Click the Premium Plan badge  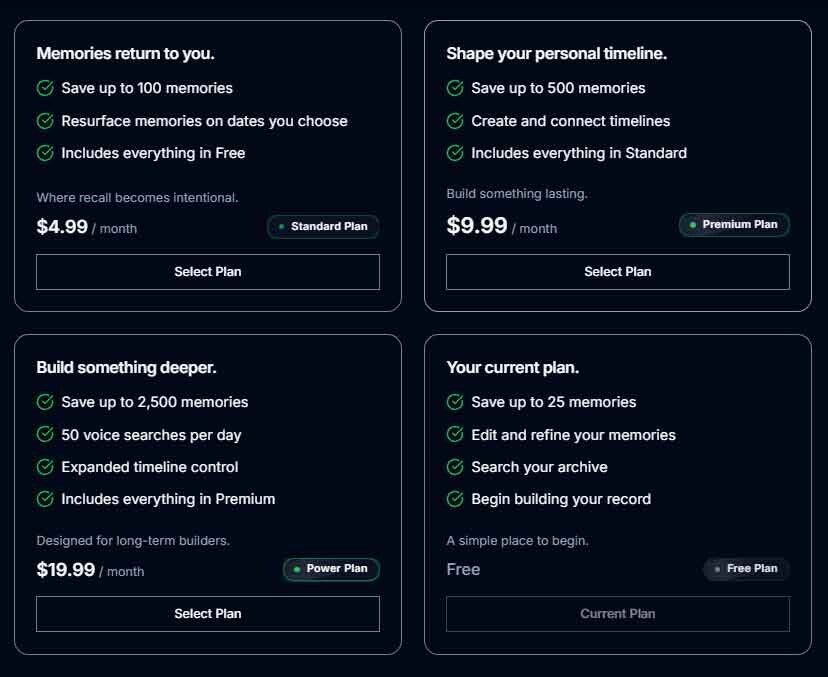[x=734, y=225]
